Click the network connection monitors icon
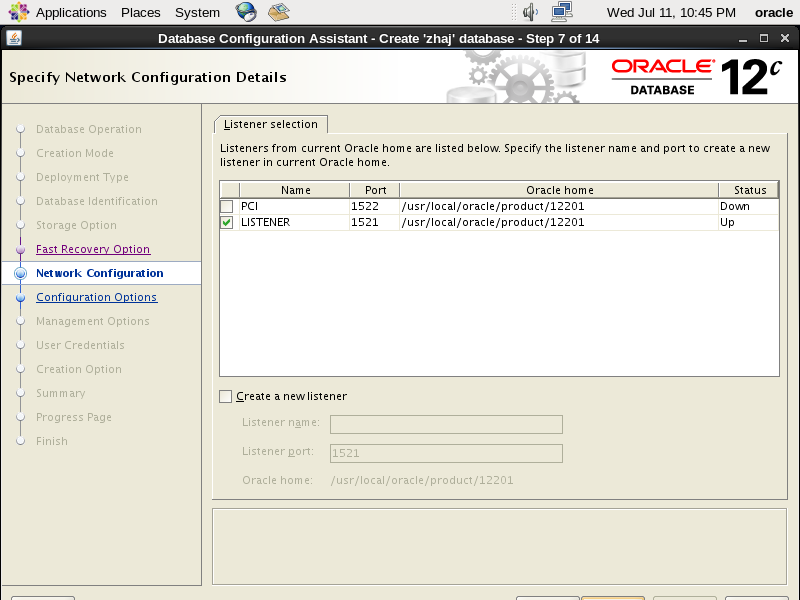This screenshot has width=800, height=600. pyautogui.click(x=562, y=12)
